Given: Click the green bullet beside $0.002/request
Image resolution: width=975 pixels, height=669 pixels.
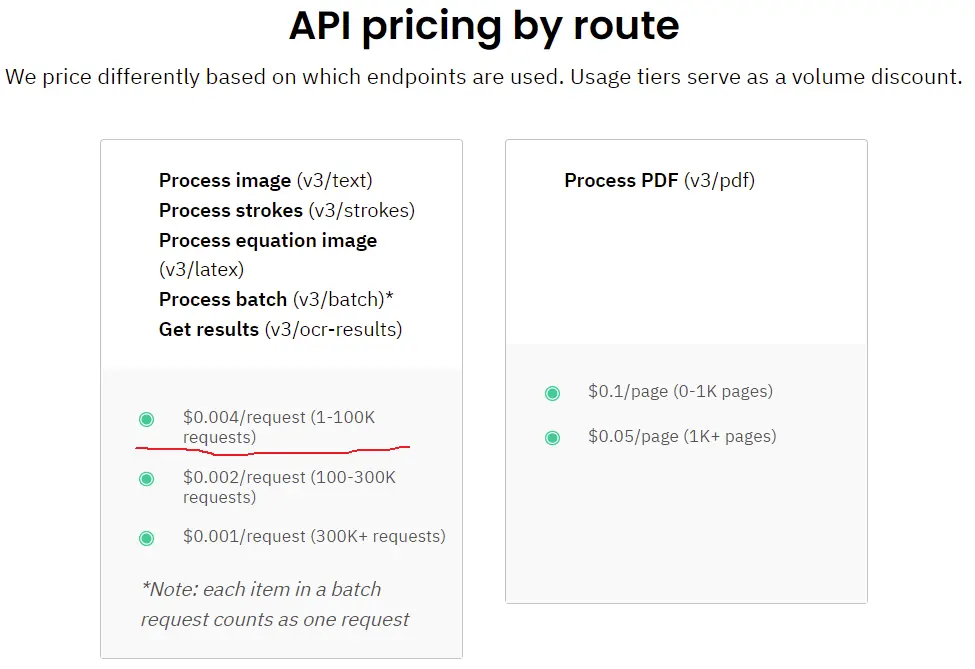Looking at the screenshot, I should [147, 479].
